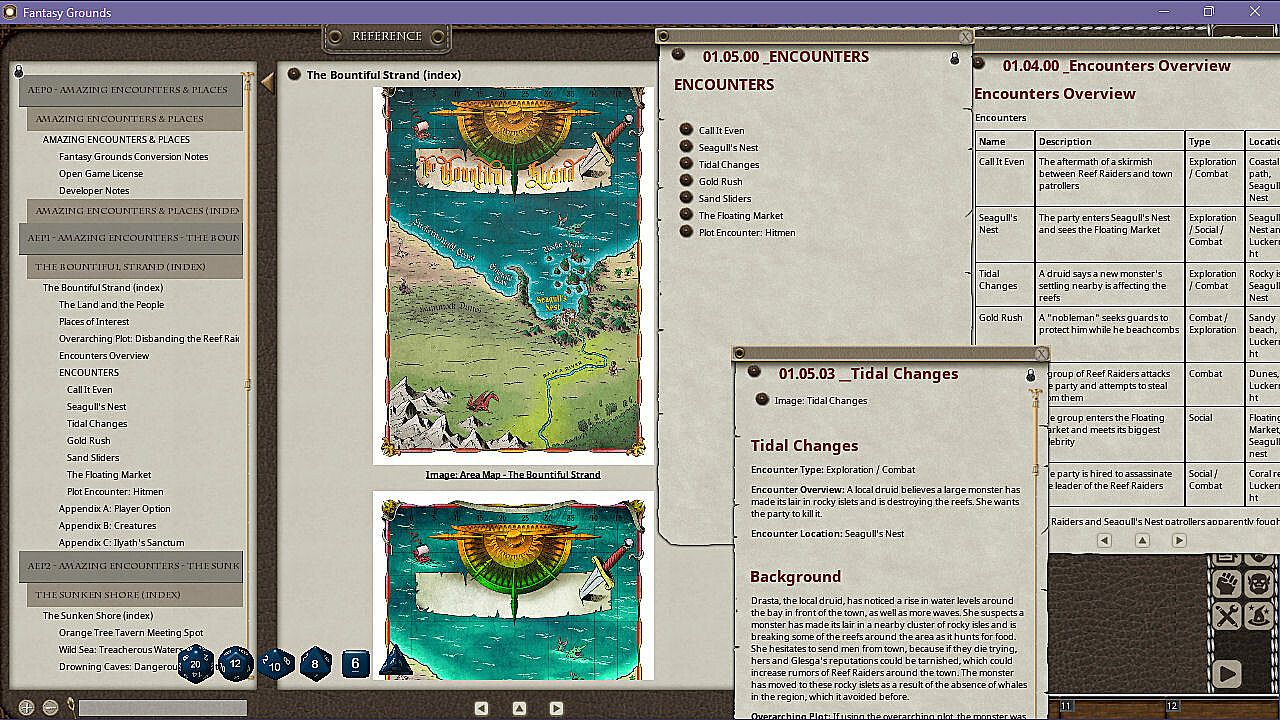Screen dimensions: 1280x720
Task: Select the d8 die
Action: tap(315, 663)
